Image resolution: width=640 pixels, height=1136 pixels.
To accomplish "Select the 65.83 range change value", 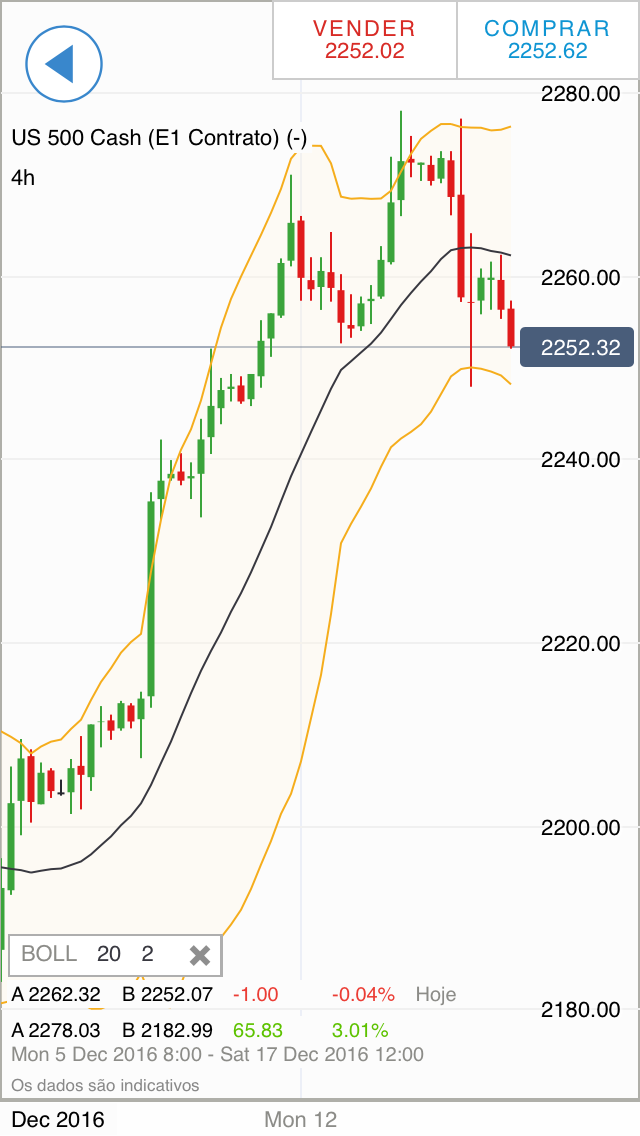I will 257,1030.
